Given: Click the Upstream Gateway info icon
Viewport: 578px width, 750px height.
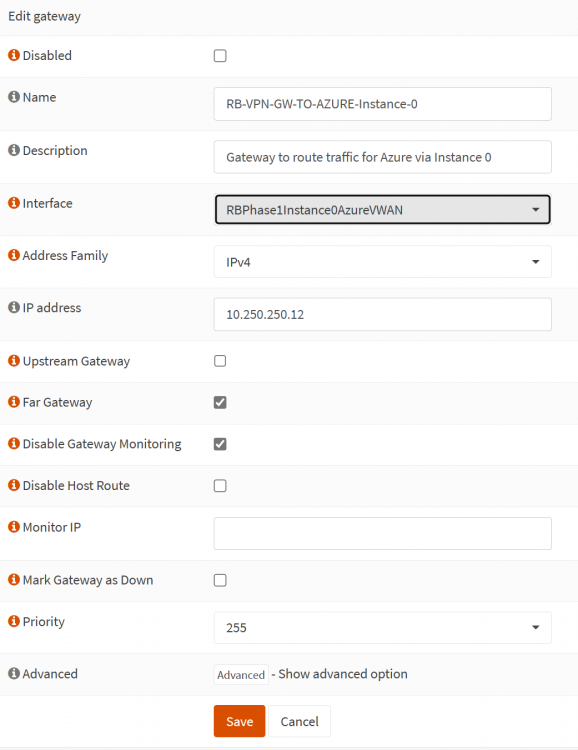Looking at the screenshot, I should pos(14,361).
